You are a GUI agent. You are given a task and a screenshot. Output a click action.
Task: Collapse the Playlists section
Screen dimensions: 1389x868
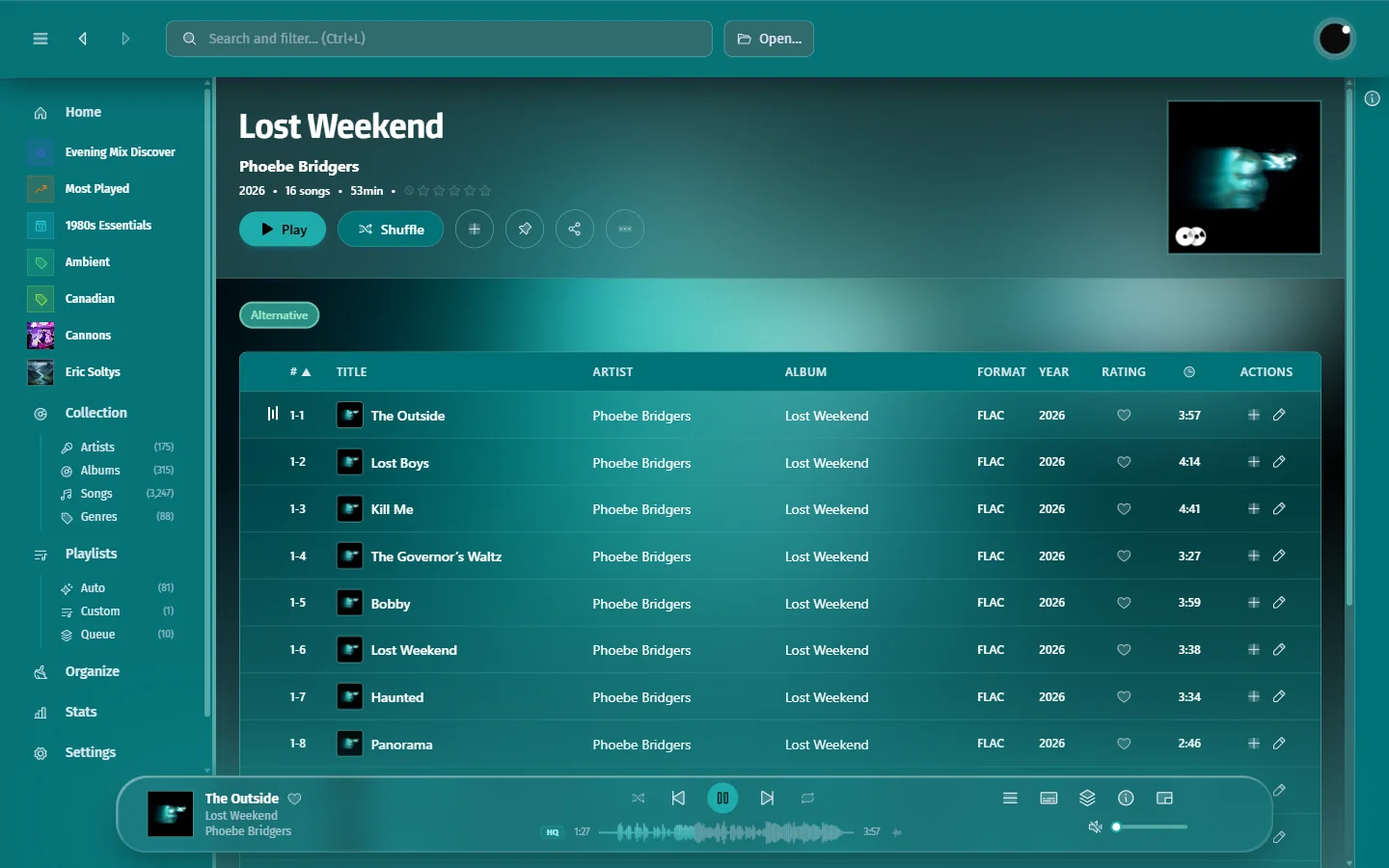(91, 554)
